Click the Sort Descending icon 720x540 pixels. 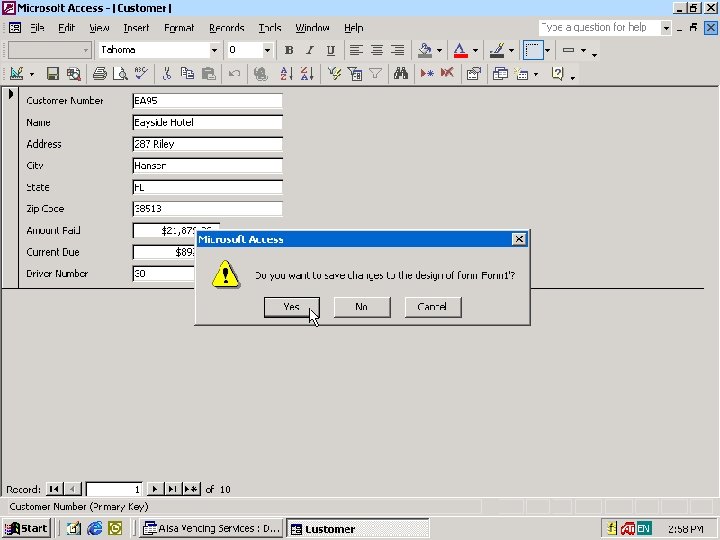tap(307, 73)
